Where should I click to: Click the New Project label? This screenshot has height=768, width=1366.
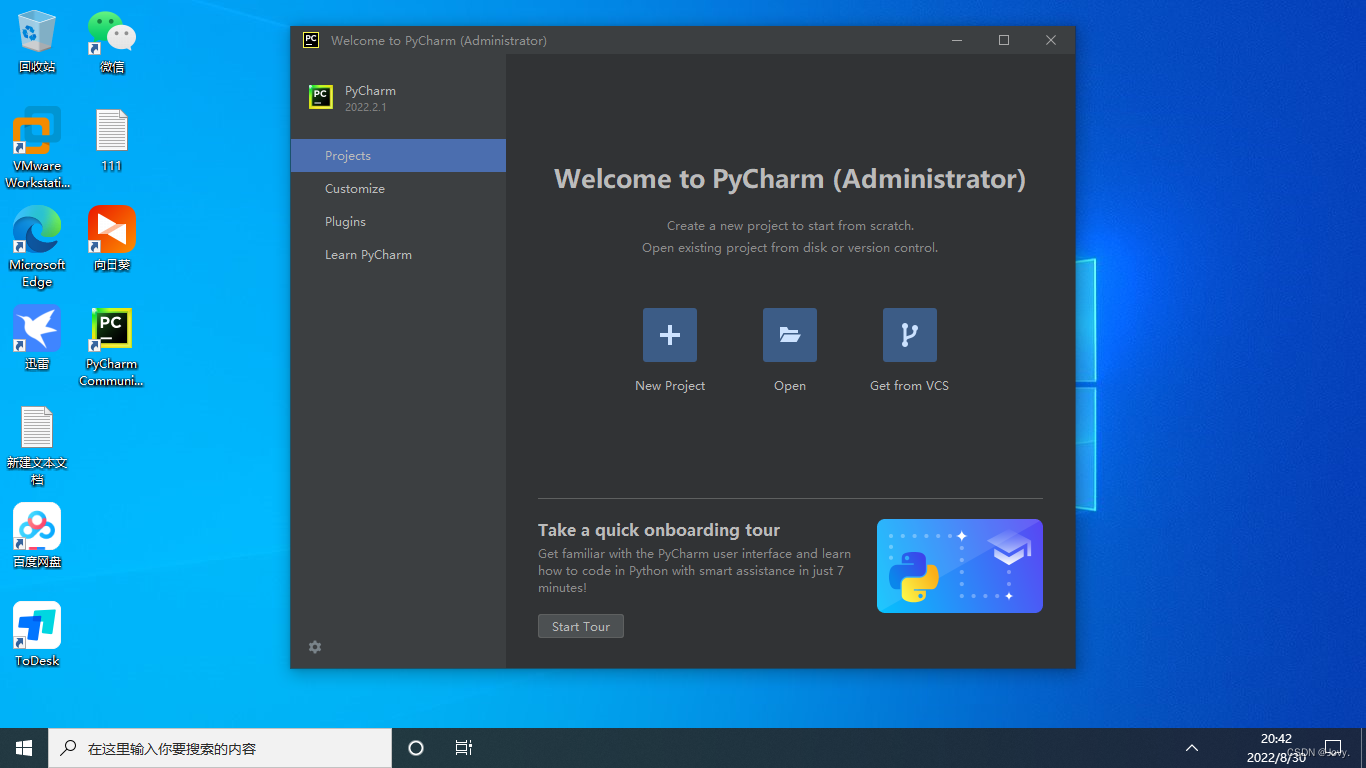[x=670, y=386]
